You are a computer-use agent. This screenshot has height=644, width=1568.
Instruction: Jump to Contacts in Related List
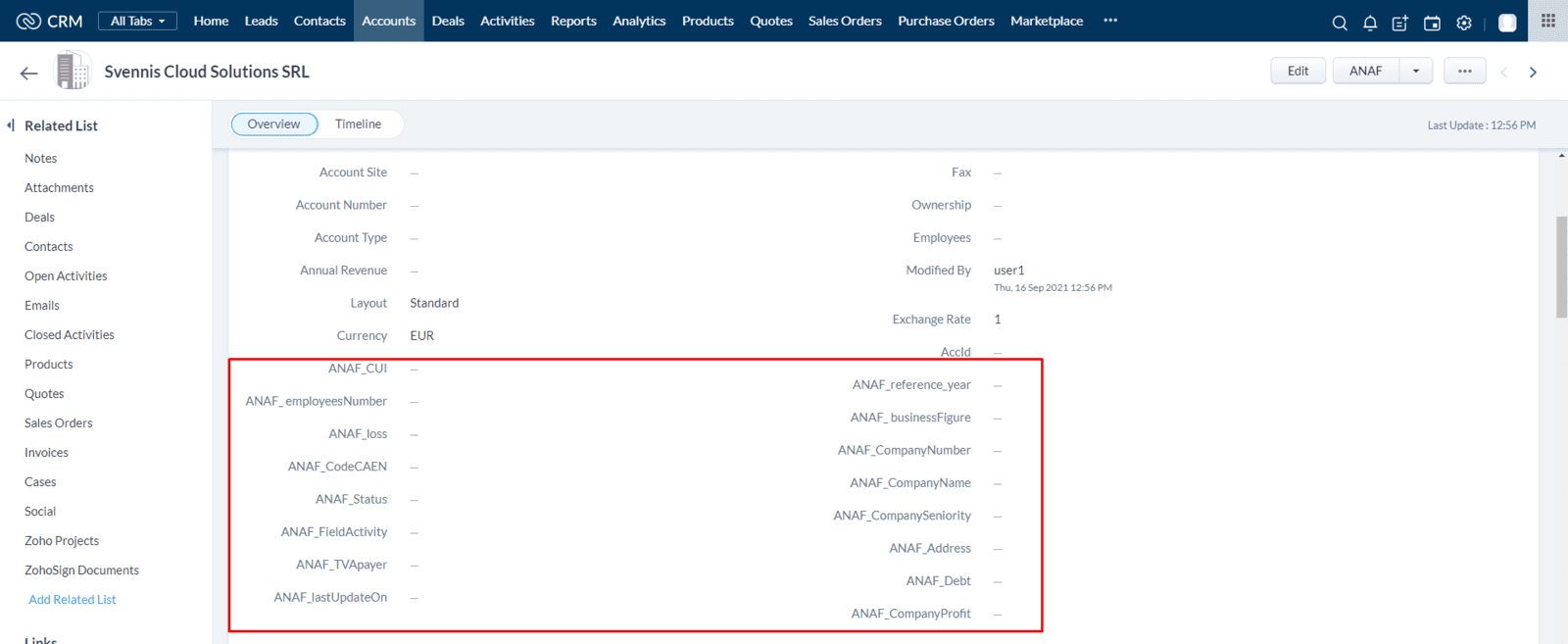(49, 246)
